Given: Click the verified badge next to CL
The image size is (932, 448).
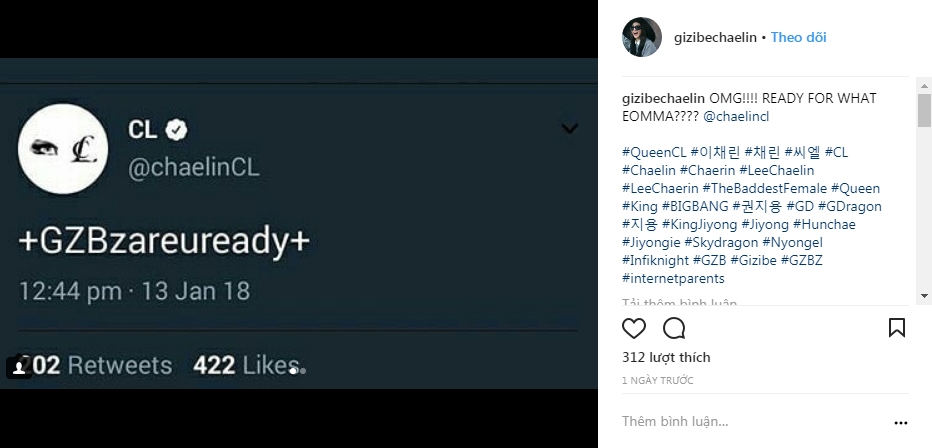Looking at the screenshot, I should tap(176, 129).
